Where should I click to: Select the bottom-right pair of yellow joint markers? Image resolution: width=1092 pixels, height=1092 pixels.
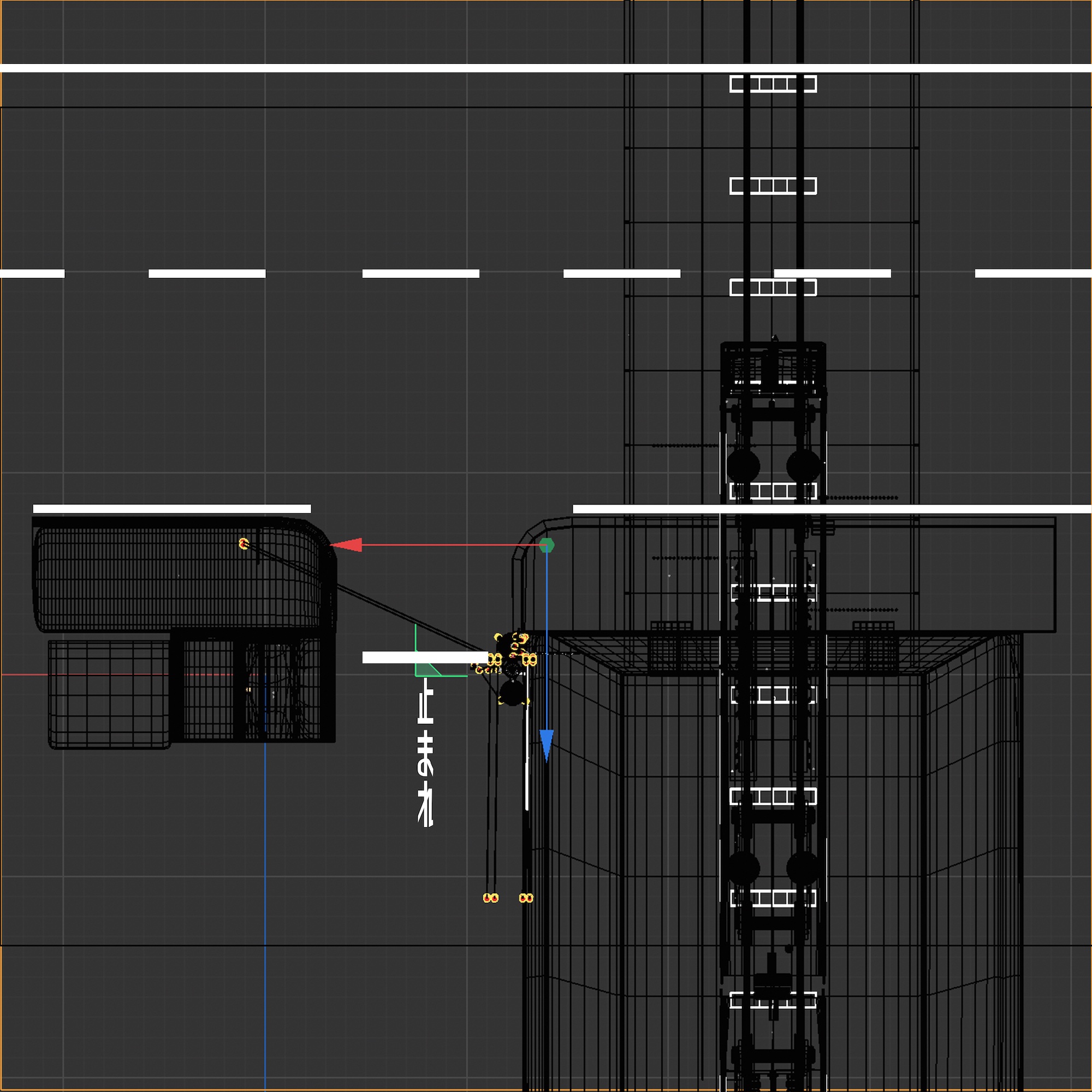coord(526,898)
